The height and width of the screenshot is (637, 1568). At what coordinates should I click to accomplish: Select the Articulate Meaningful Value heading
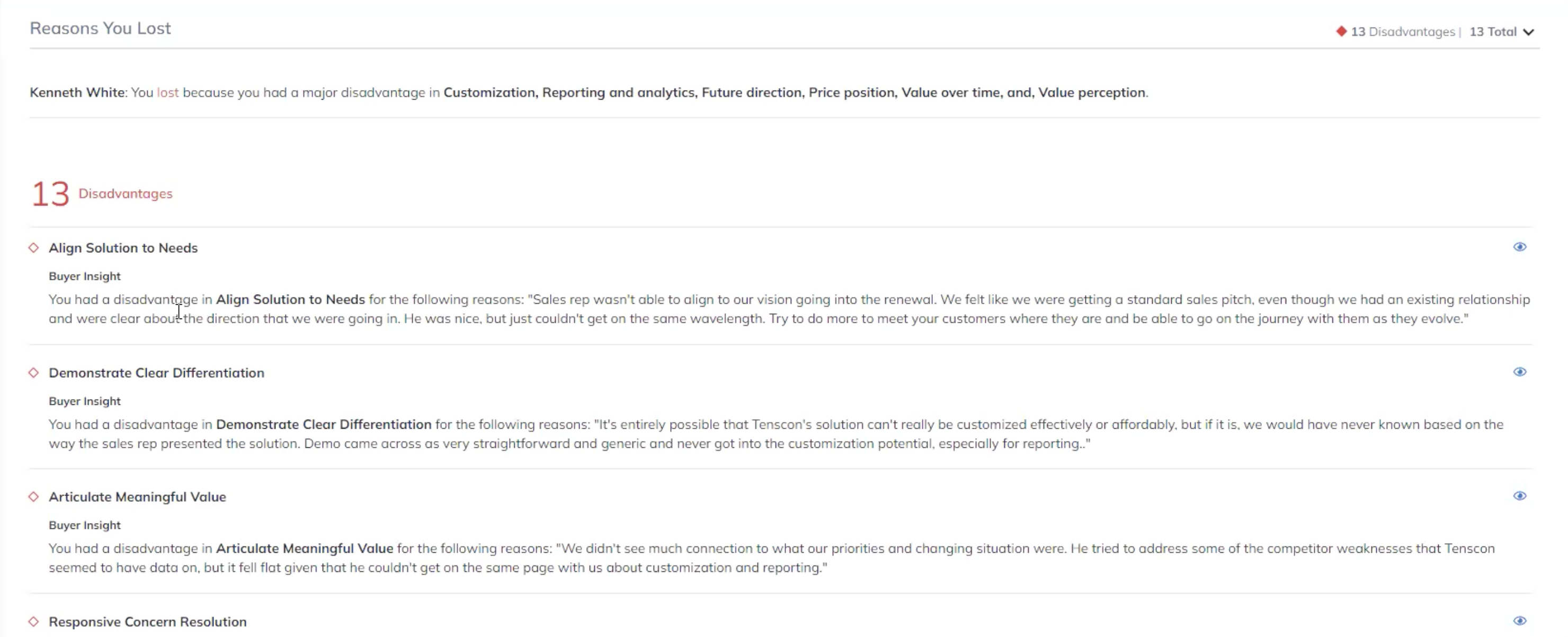[137, 497]
